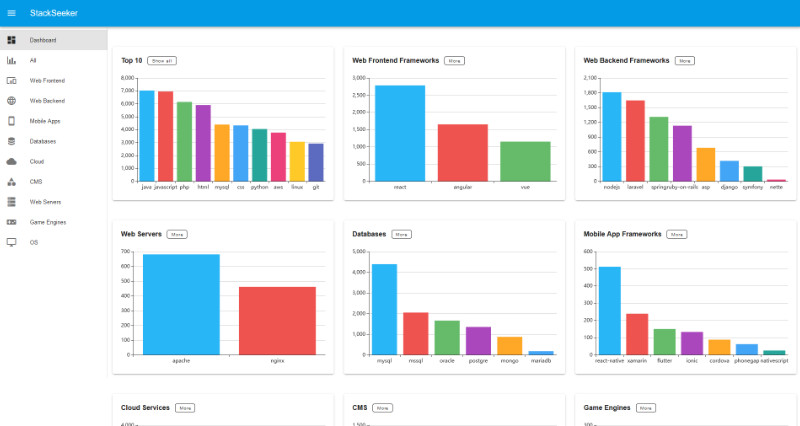Open Databases sidebar entry
This screenshot has width=800, height=426.
click(54, 141)
